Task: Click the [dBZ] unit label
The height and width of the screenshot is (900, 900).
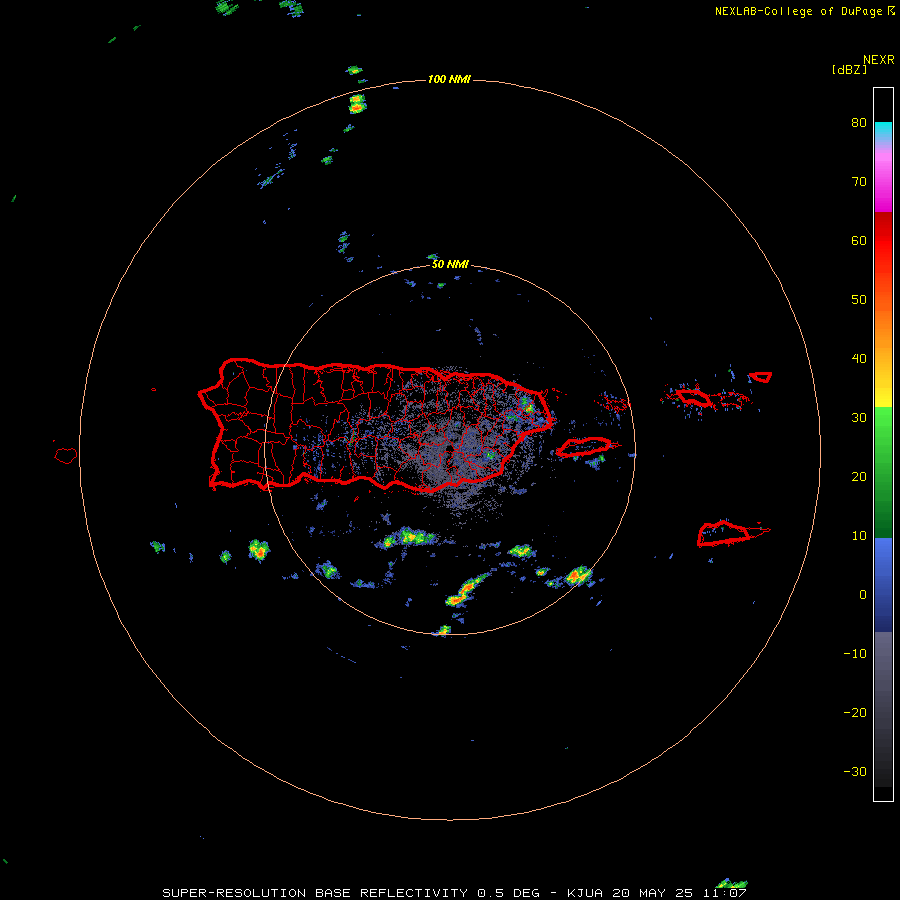Action: pos(849,70)
